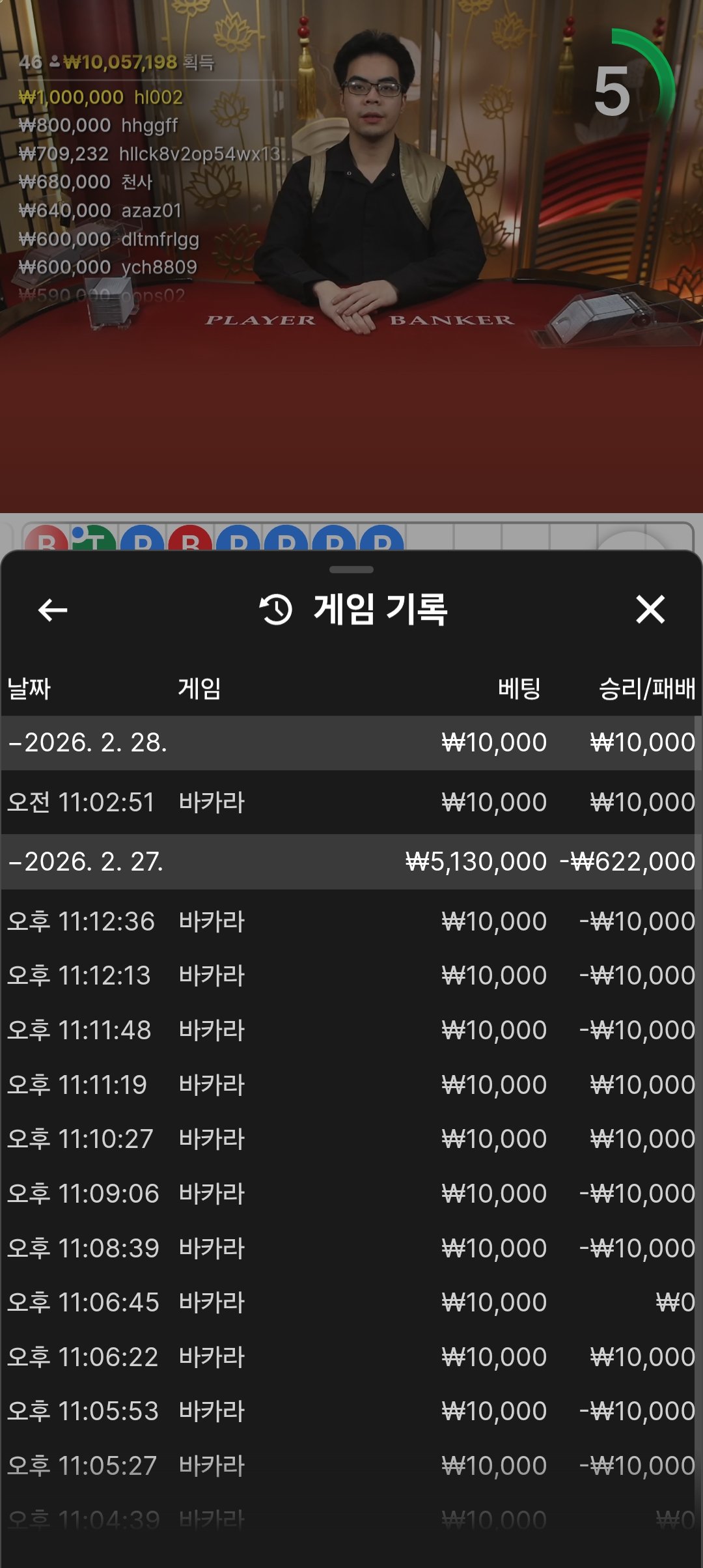Tap the player count icon beside 46
Screen dimensions: 703x1568
(55, 62)
